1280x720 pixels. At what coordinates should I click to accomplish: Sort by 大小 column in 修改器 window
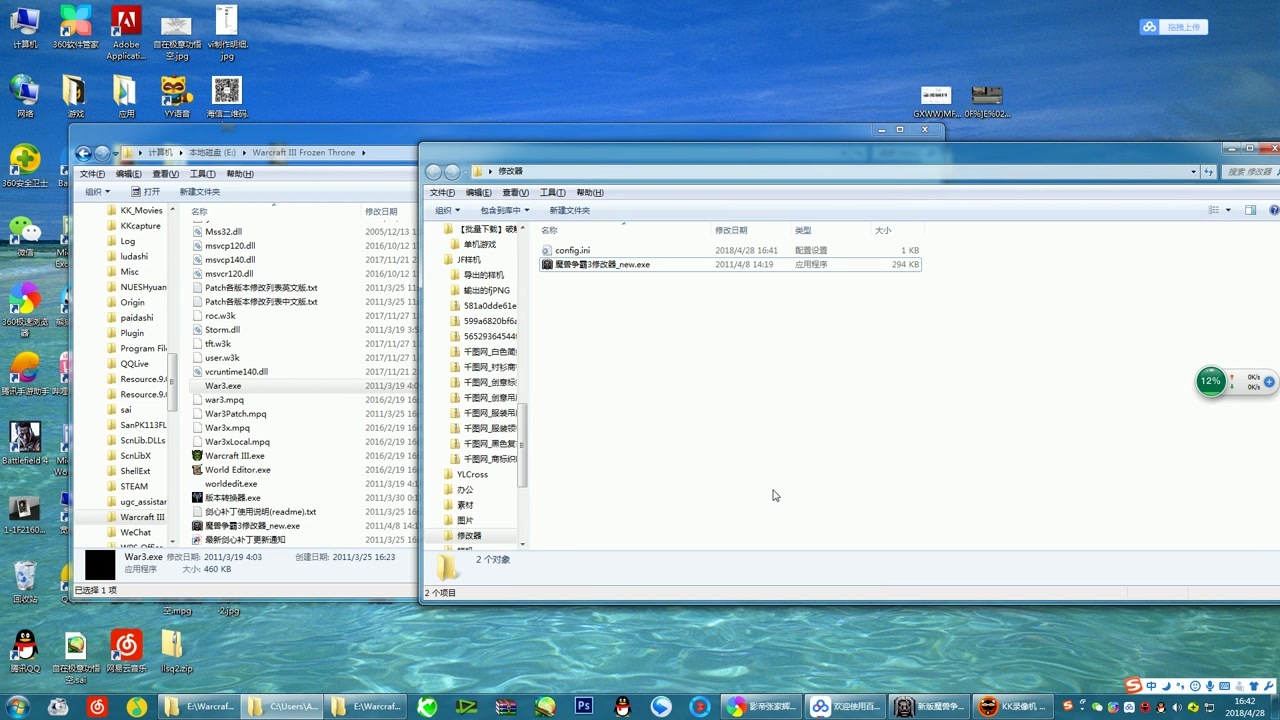(x=883, y=230)
